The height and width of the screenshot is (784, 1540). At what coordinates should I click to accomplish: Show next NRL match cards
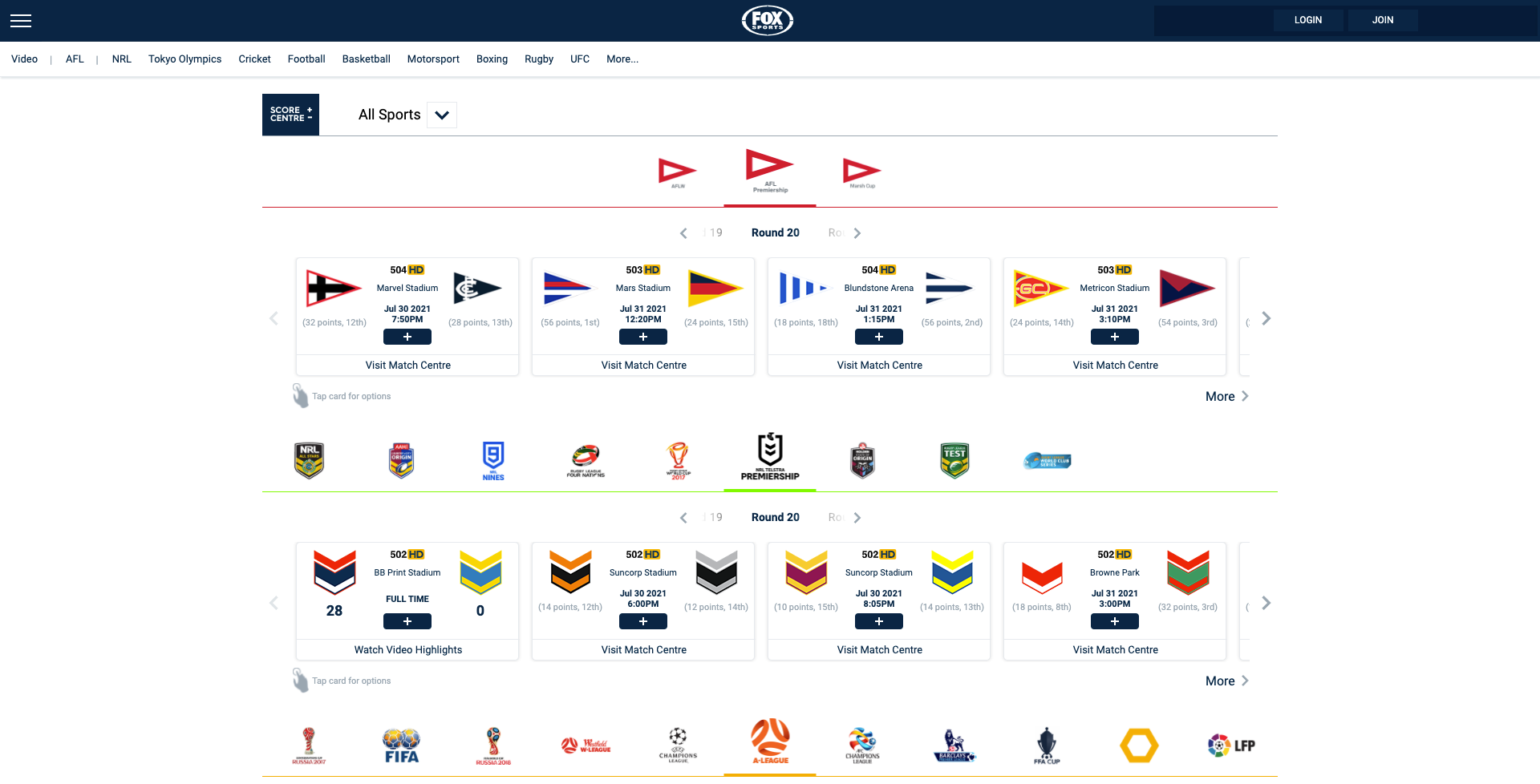coord(1266,603)
